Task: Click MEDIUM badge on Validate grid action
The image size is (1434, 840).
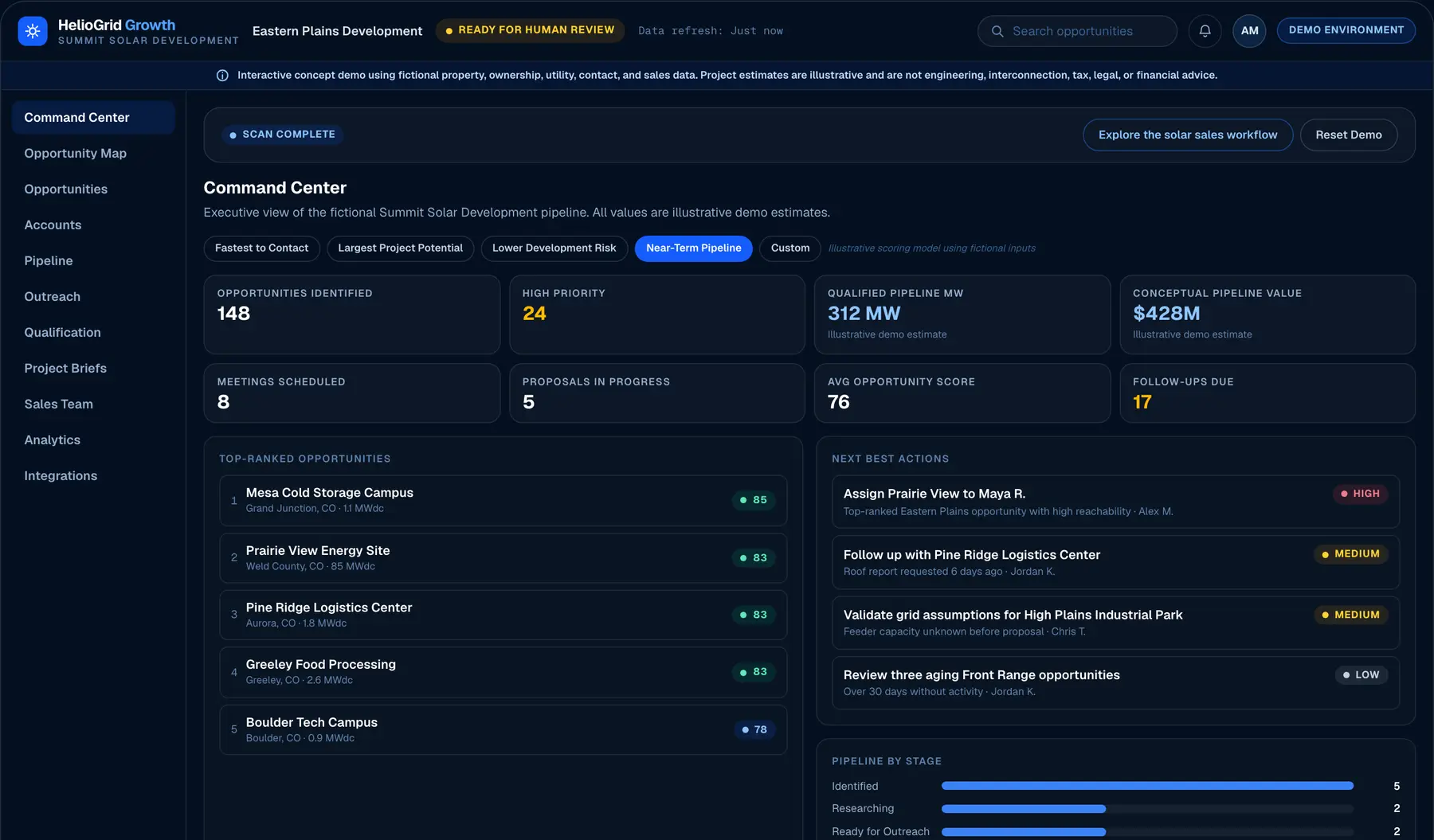Action: pyautogui.click(x=1350, y=615)
